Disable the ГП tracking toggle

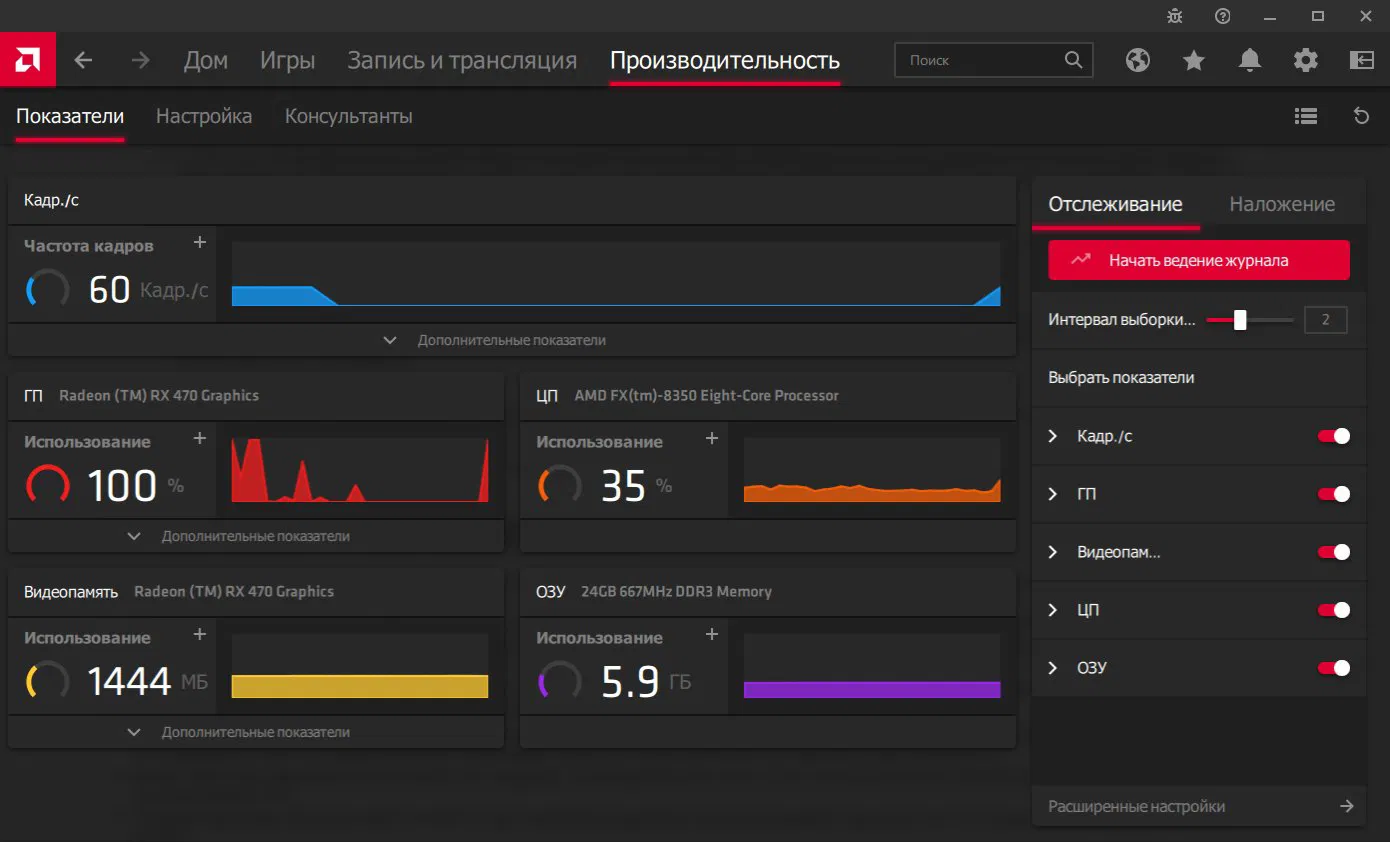click(1334, 494)
